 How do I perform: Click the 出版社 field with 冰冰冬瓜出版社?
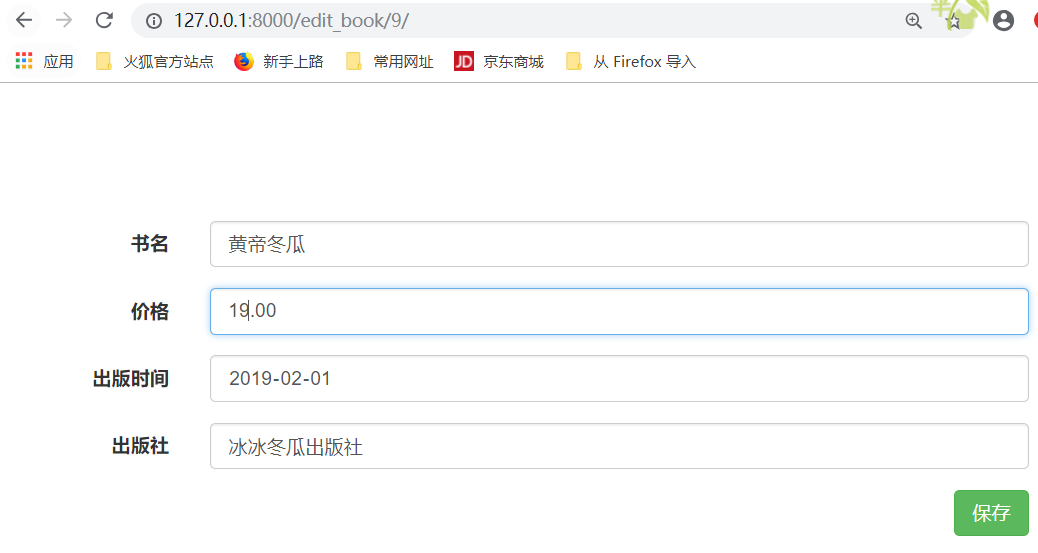[619, 446]
